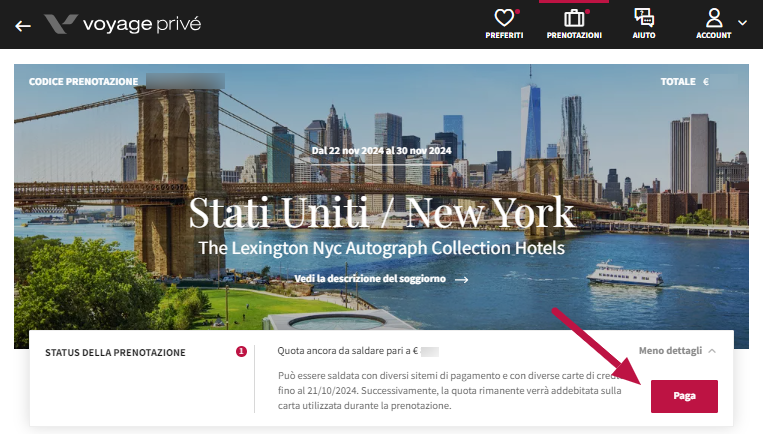This screenshot has width=763, height=434.
Task: Expand the Account dropdown chevron
Action: coord(742,22)
